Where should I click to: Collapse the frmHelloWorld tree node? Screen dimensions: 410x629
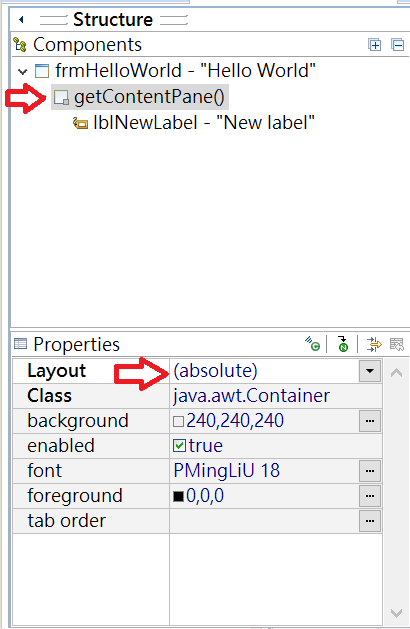pos(23,71)
